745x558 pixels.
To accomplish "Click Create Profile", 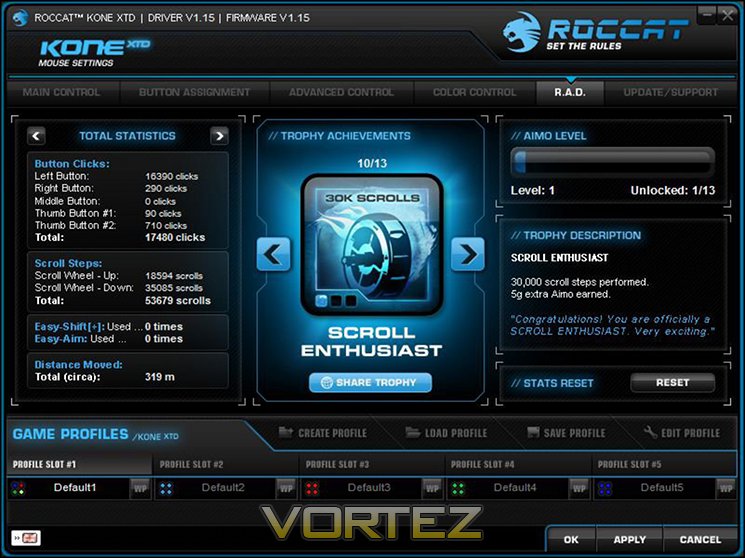I will coord(323,433).
